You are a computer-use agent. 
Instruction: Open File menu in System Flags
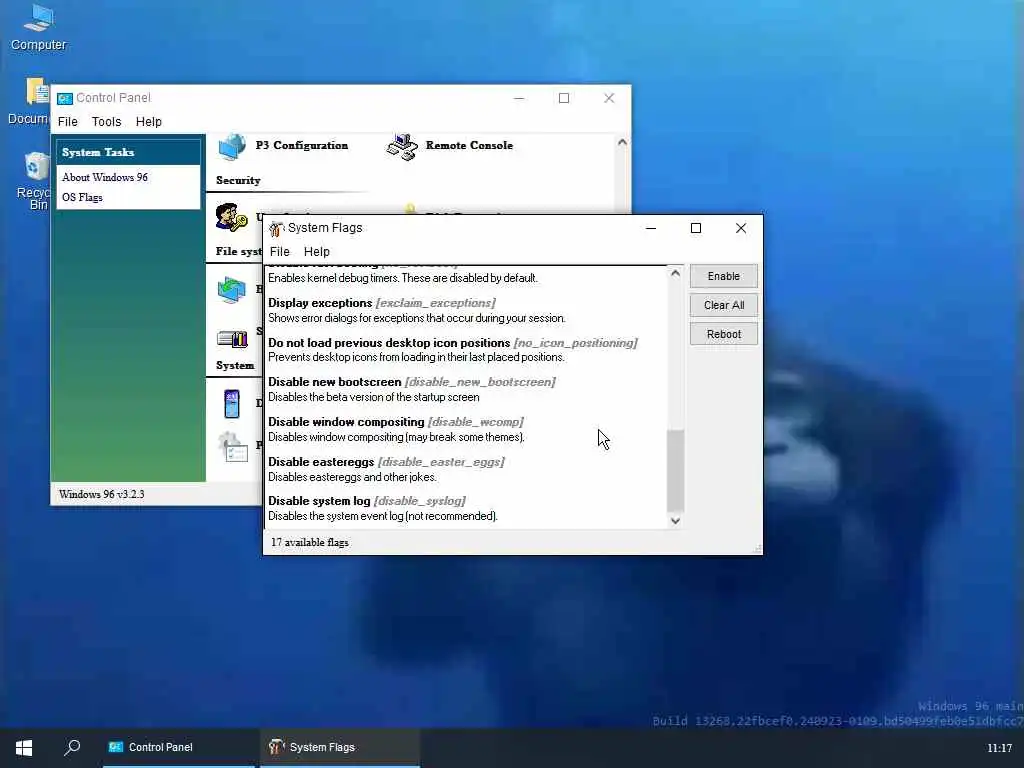[280, 252]
